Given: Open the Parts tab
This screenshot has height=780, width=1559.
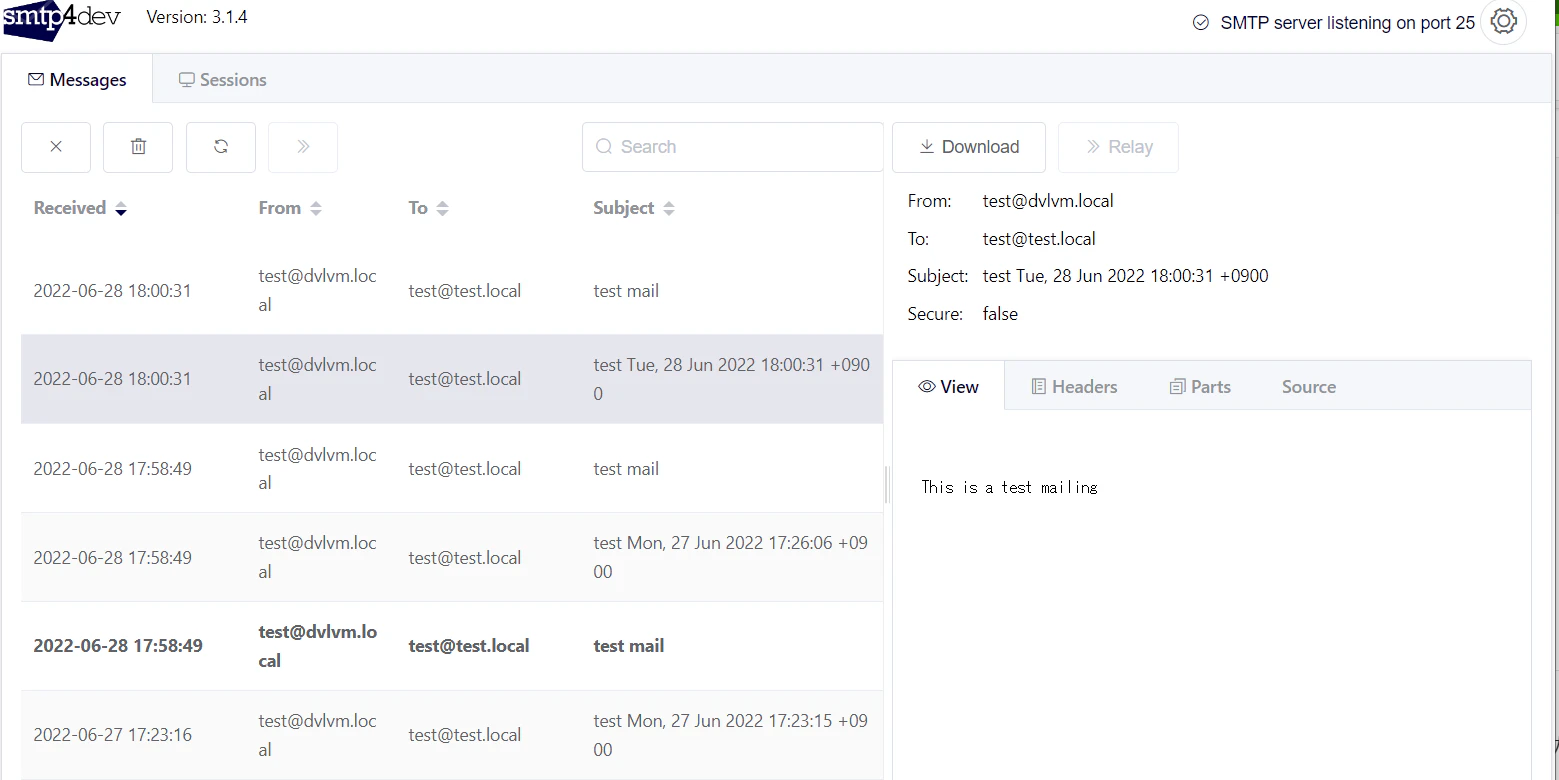Looking at the screenshot, I should [1200, 387].
